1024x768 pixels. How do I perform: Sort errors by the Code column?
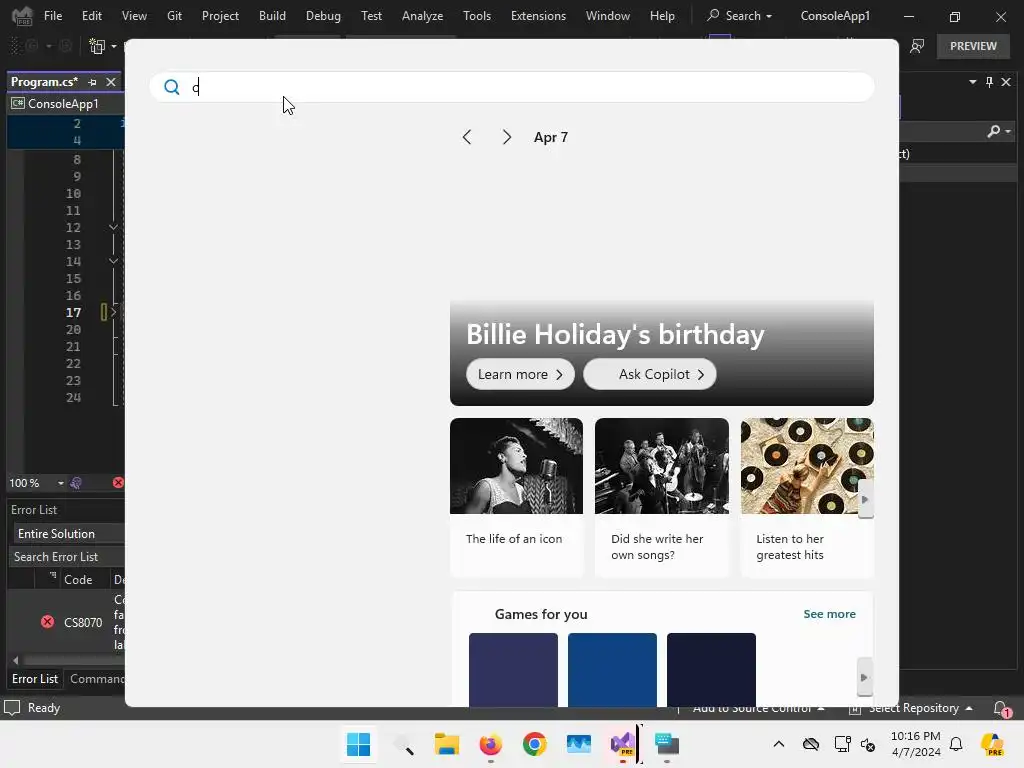pyautogui.click(x=78, y=580)
